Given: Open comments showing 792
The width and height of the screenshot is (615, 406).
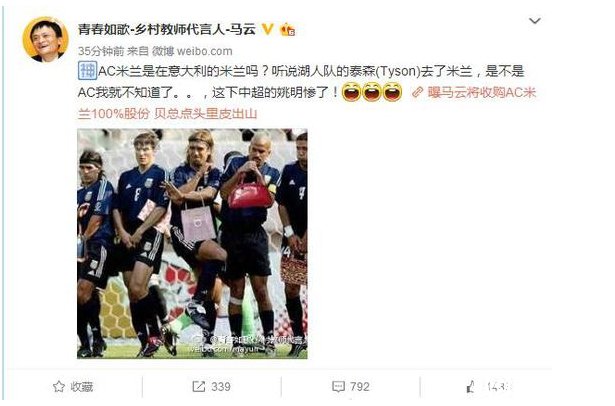Looking at the screenshot, I should click(351, 387).
